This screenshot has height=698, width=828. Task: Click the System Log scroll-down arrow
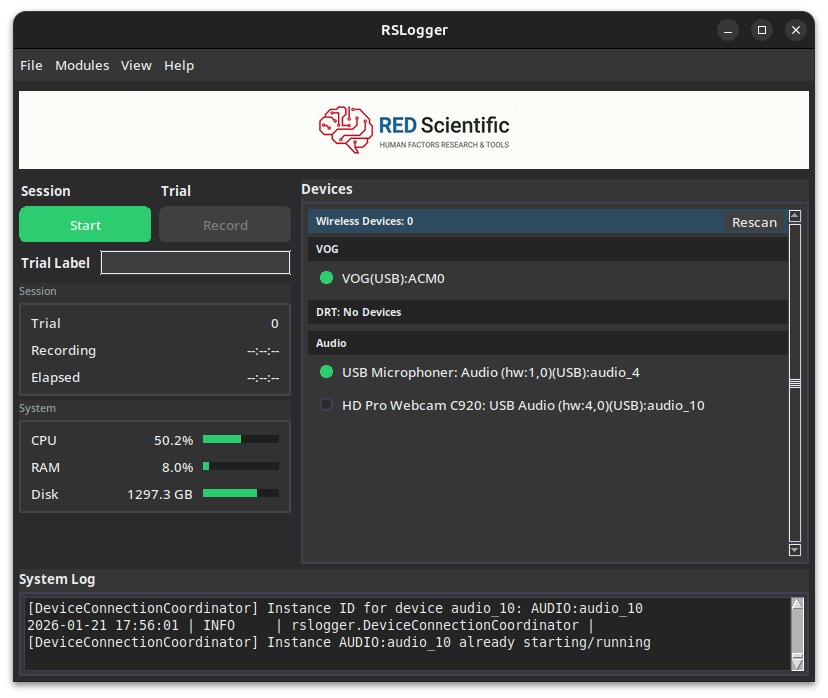pyautogui.click(x=797, y=664)
